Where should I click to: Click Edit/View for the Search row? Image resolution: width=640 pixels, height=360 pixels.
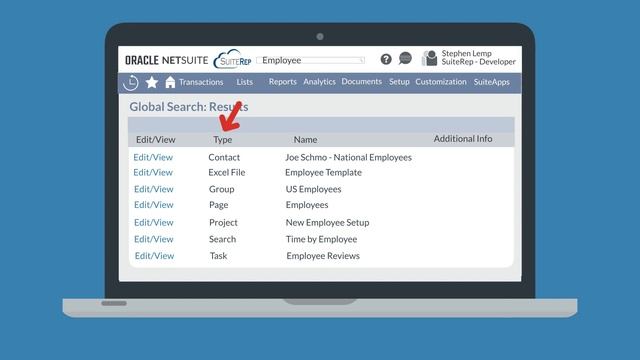[154, 239]
